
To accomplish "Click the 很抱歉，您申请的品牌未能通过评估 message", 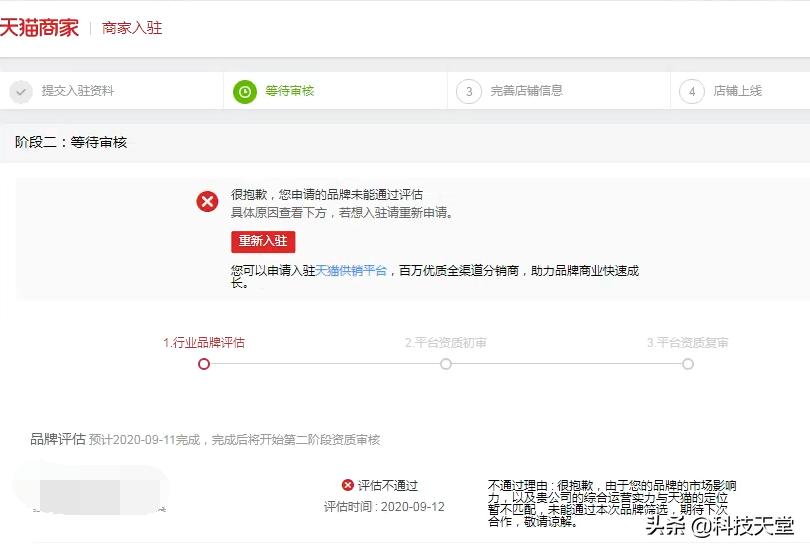I will click(327, 194).
